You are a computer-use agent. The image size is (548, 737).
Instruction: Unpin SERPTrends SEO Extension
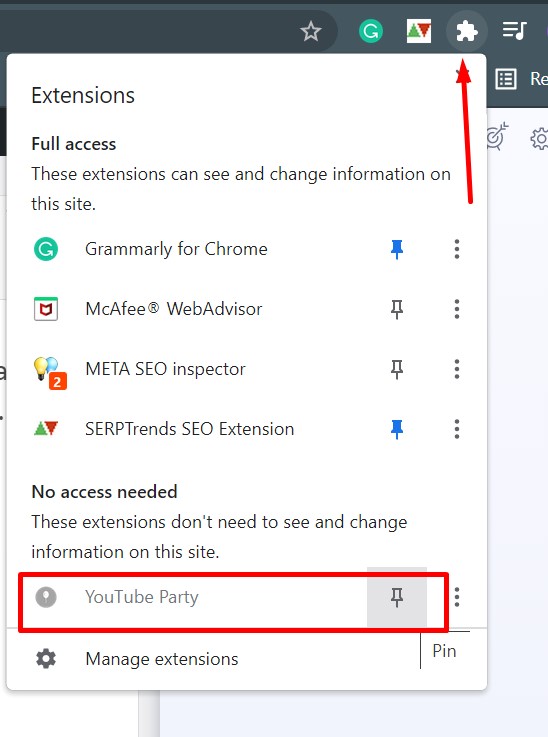pyautogui.click(x=397, y=429)
